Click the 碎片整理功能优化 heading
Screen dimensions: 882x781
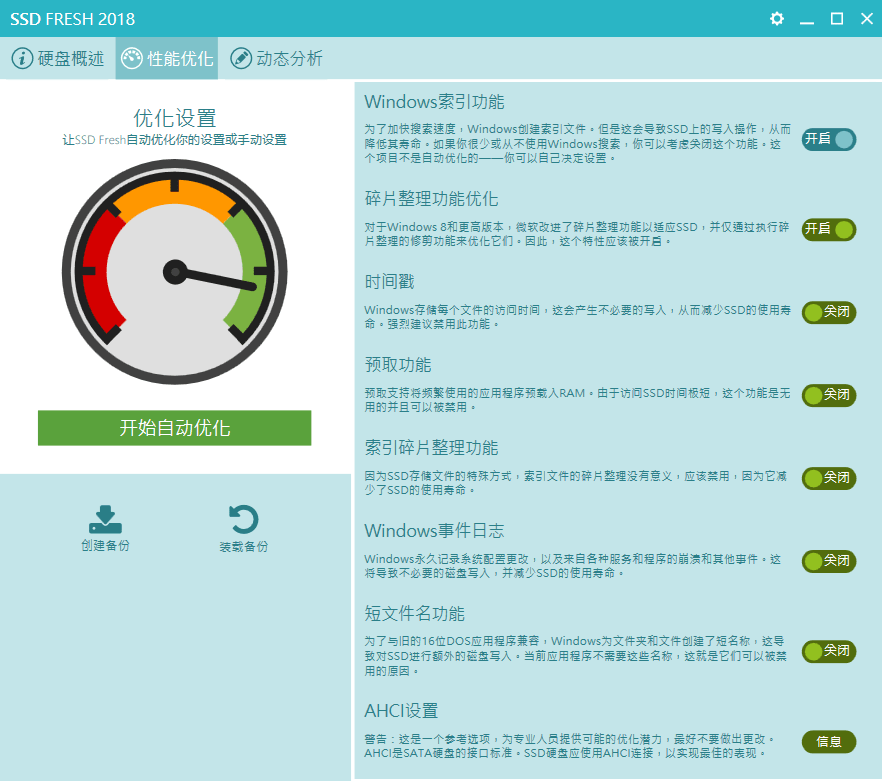pyautogui.click(x=431, y=199)
